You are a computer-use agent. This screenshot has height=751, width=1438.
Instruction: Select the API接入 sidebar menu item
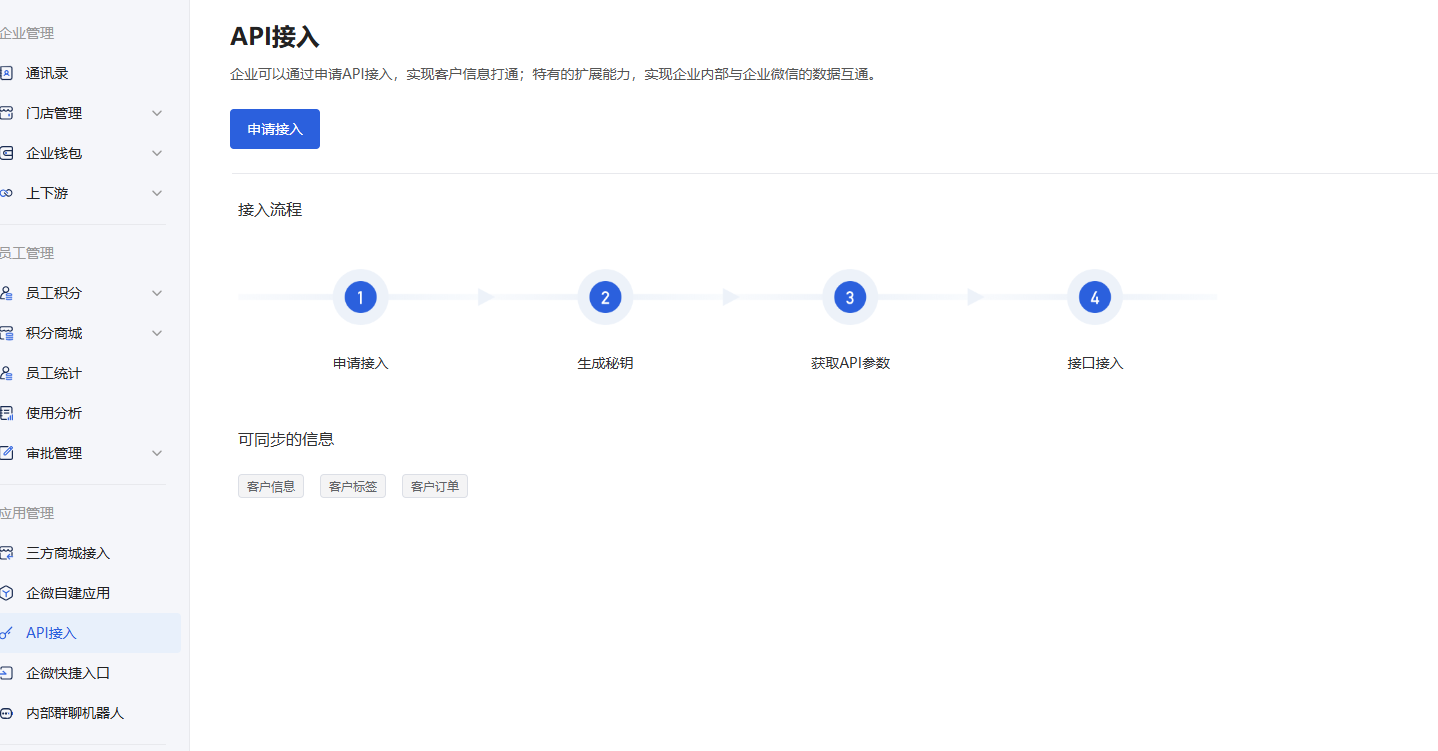pyautogui.click(x=90, y=633)
